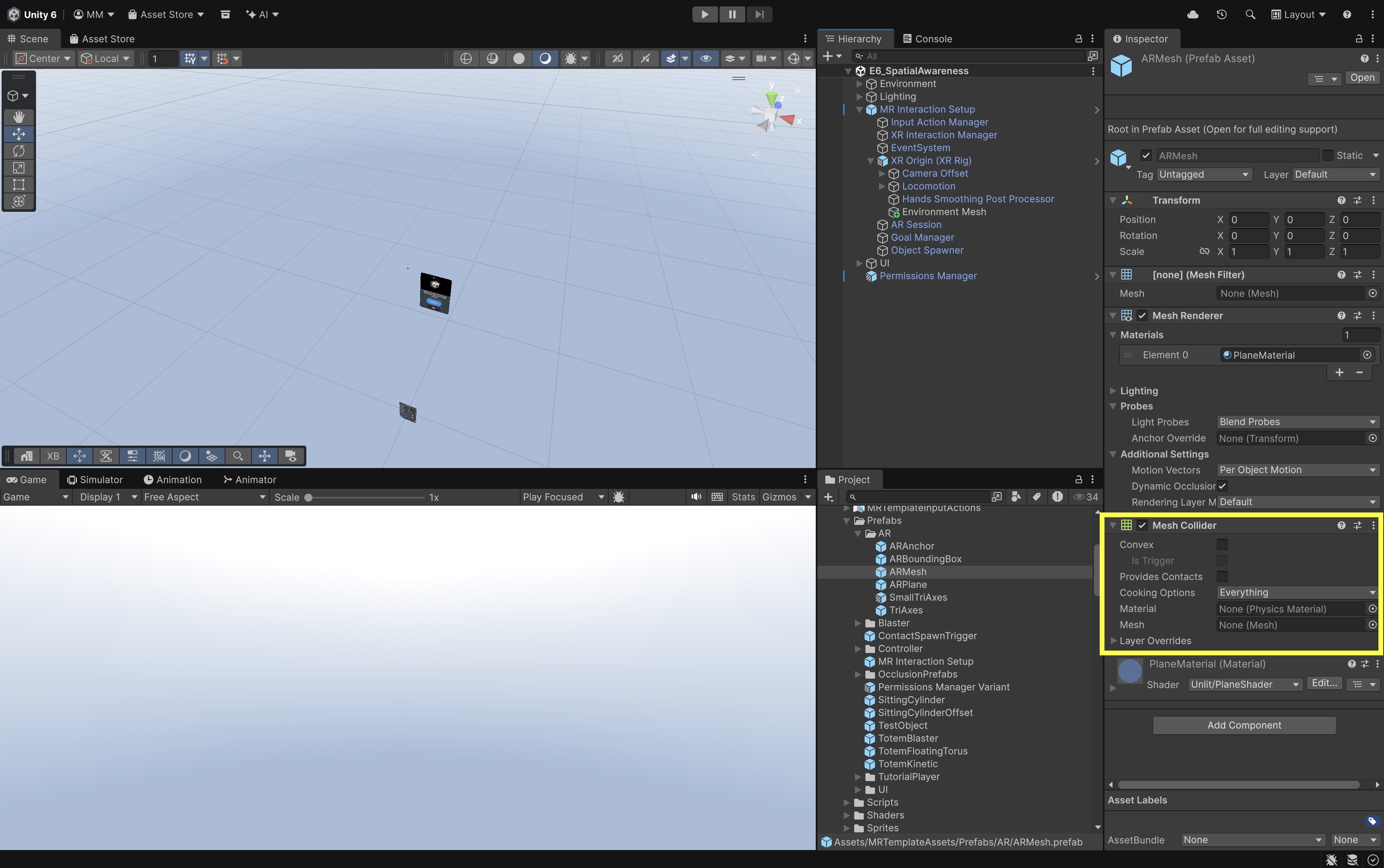This screenshot has height=868, width=1384.
Task: Open the Cooking Options dropdown
Action: (x=1297, y=593)
